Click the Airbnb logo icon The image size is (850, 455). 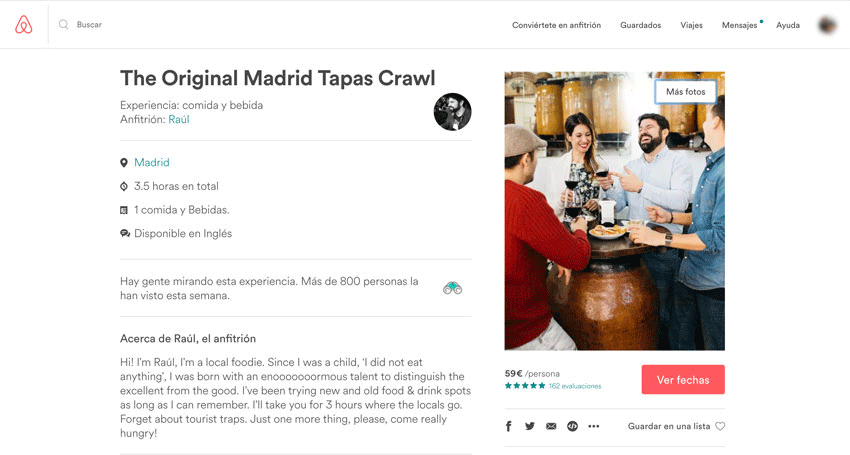[x=24, y=24]
